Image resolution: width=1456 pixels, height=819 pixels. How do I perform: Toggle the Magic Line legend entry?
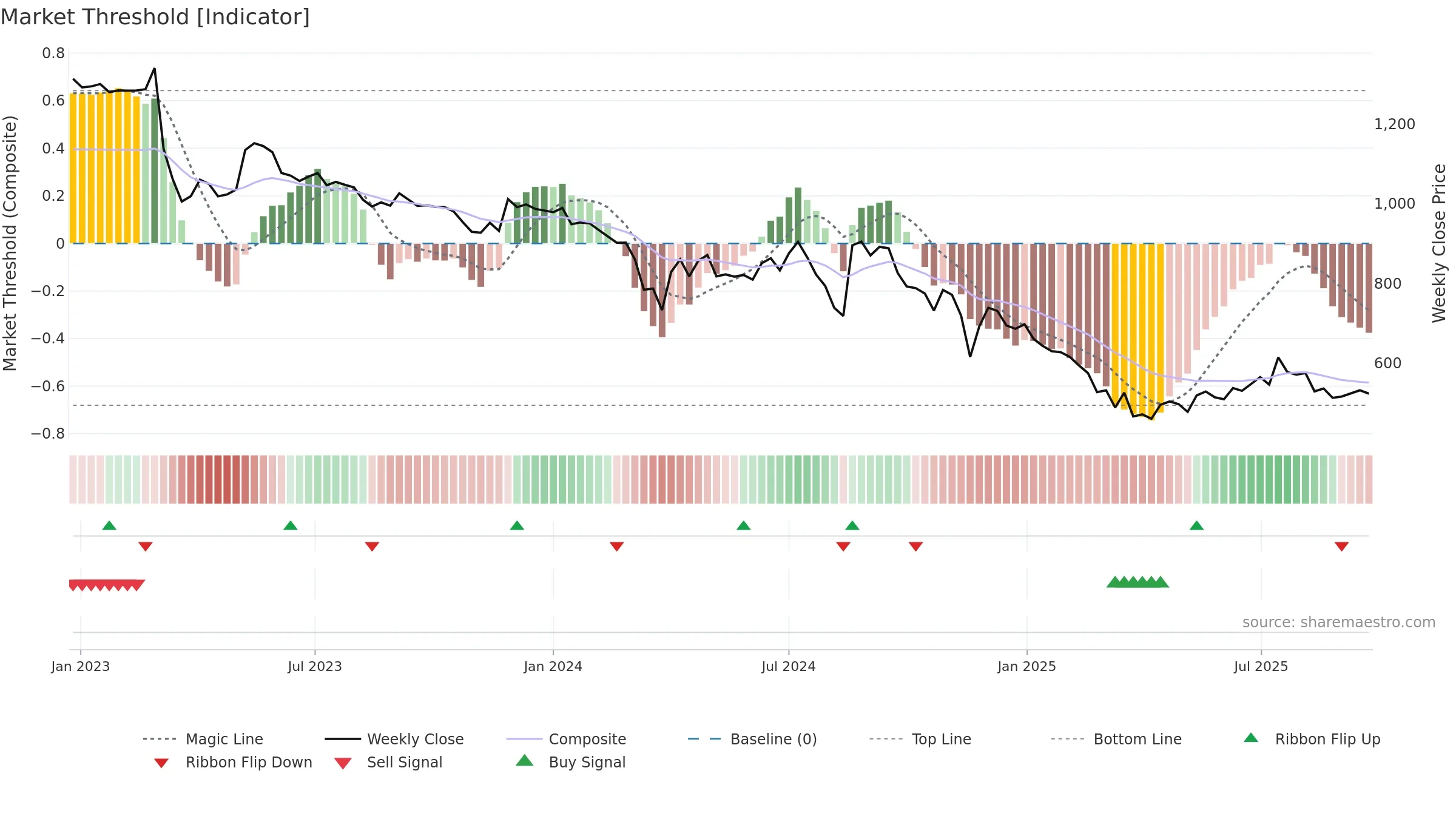(x=203, y=739)
